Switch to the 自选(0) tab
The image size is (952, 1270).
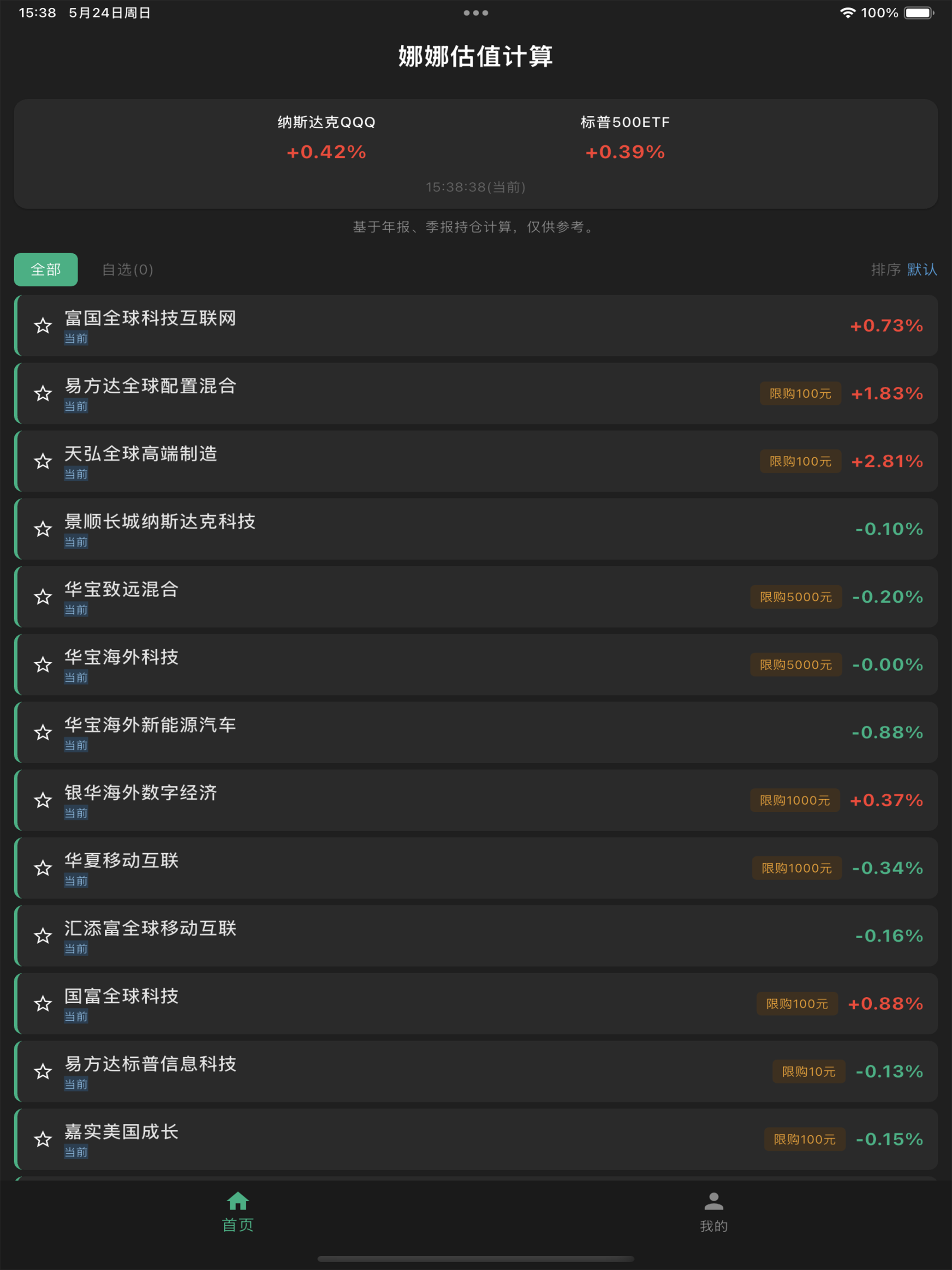(x=127, y=269)
